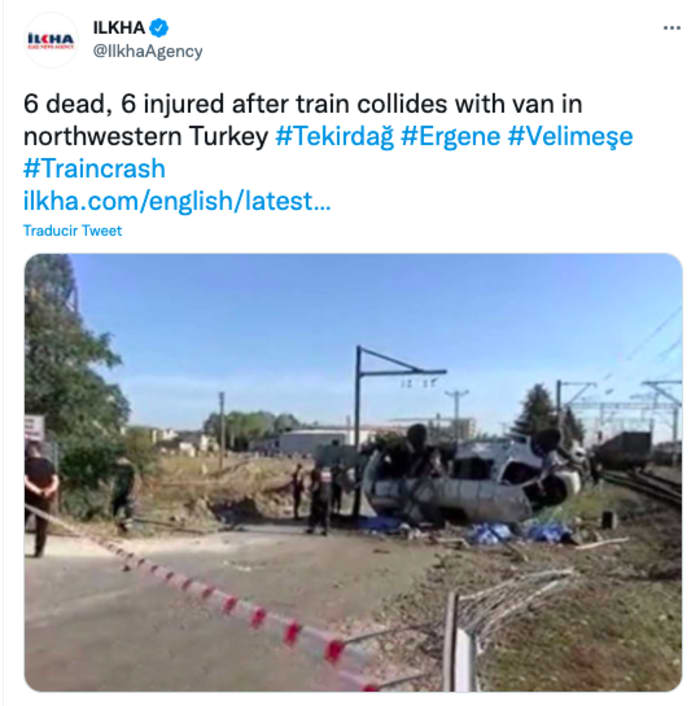700x706 pixels.
Task: Open the ILKHA display name profile
Action: pyautogui.click(x=119, y=28)
